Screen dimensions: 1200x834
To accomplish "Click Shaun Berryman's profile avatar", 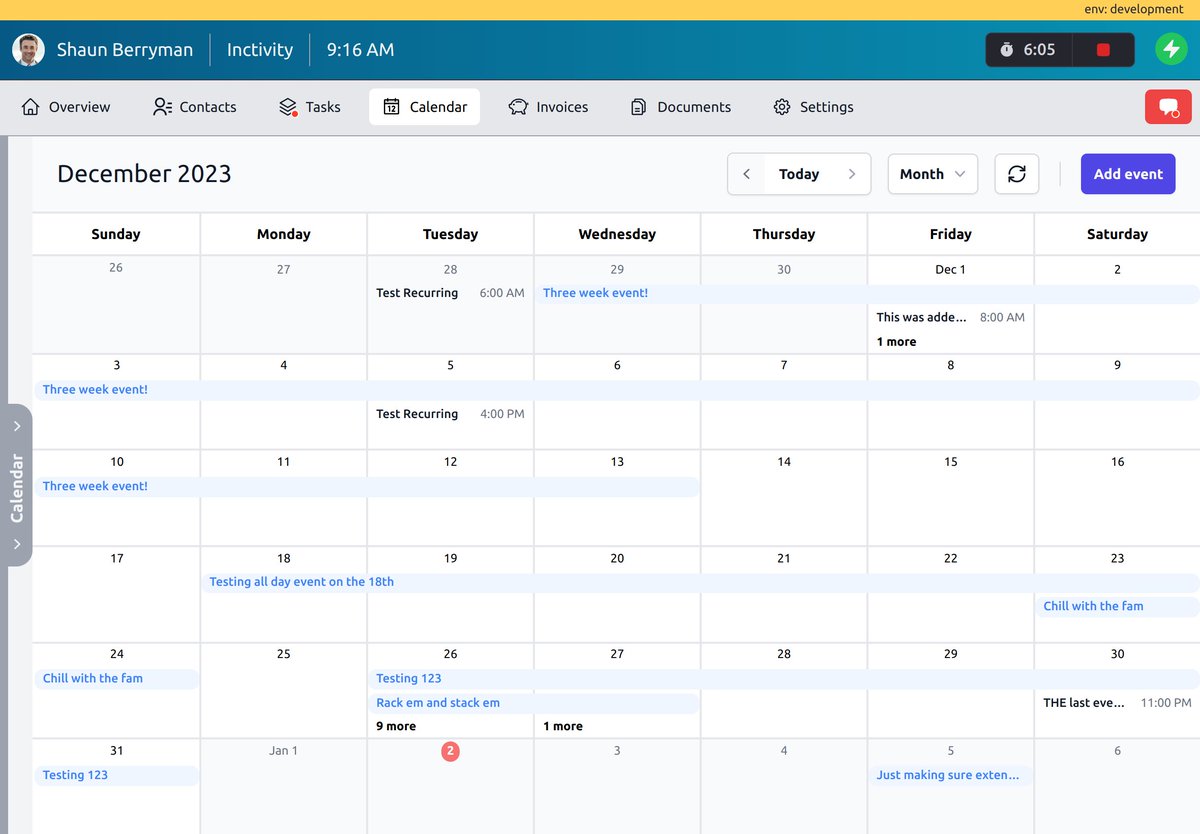I will [x=28, y=50].
